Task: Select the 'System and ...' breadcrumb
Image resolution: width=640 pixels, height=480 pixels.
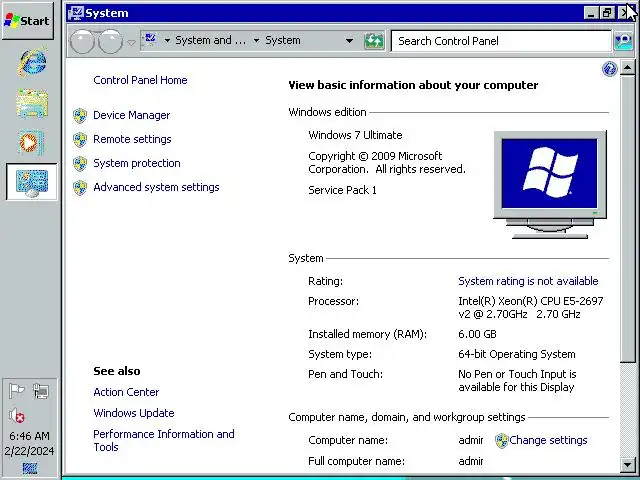Action: [211, 40]
